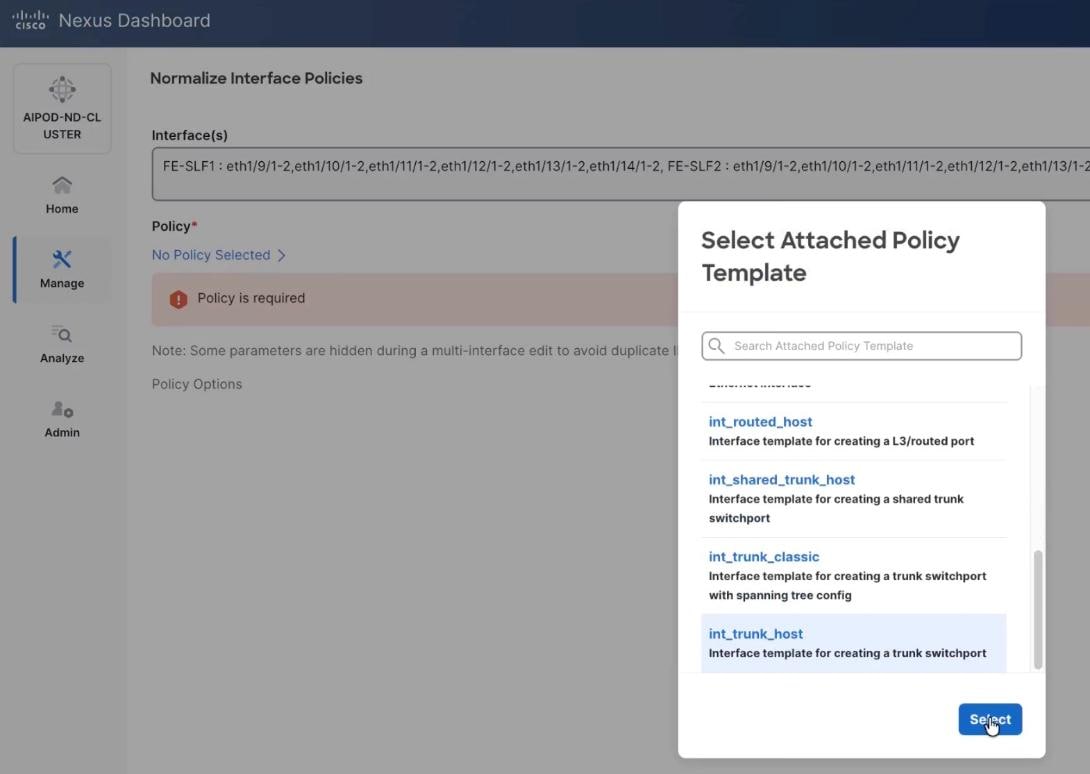
Task: Choose the int_trunk_classic template
Action: 763,556
